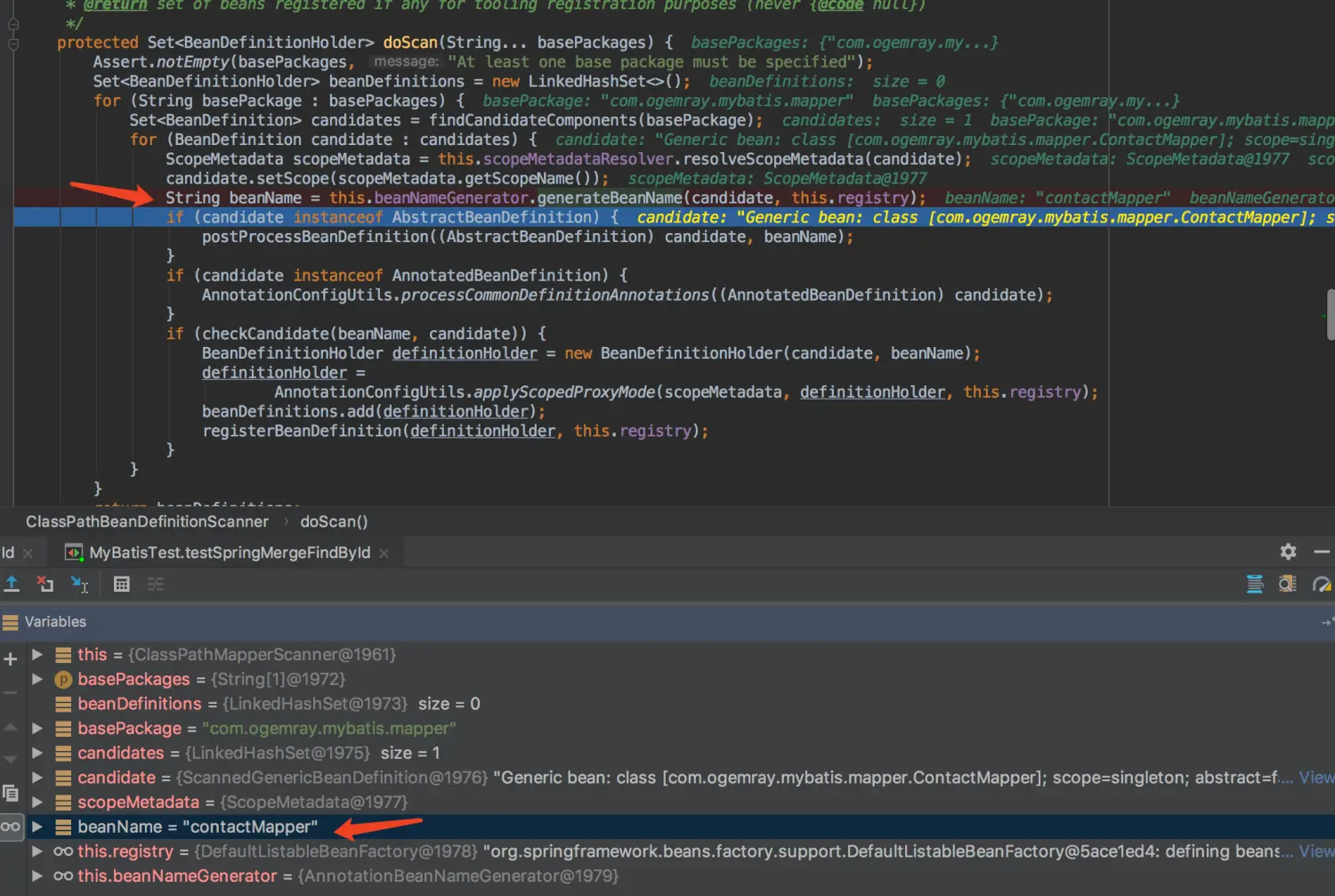
Task: Switch to MyBatisTest.testSpringMergeFindById tab
Action: [229, 553]
